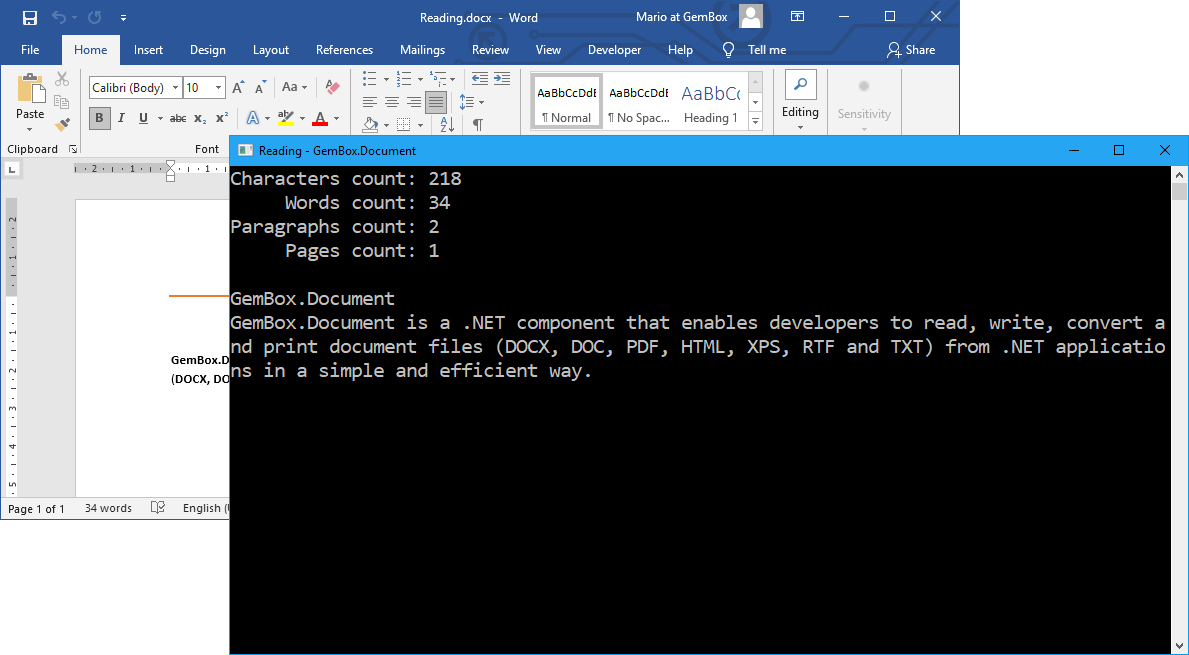Toggle italic formatting
Viewport: 1189px width, 655px height.
(x=120, y=118)
